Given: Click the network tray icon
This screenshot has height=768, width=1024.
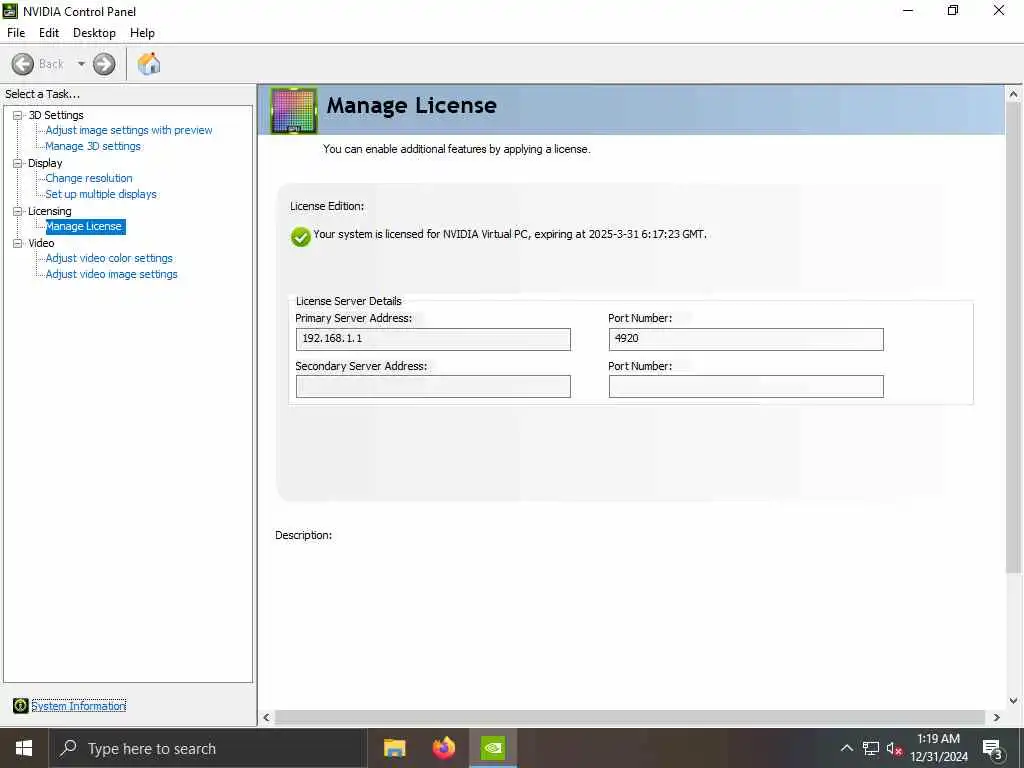Looking at the screenshot, I should coord(871,748).
